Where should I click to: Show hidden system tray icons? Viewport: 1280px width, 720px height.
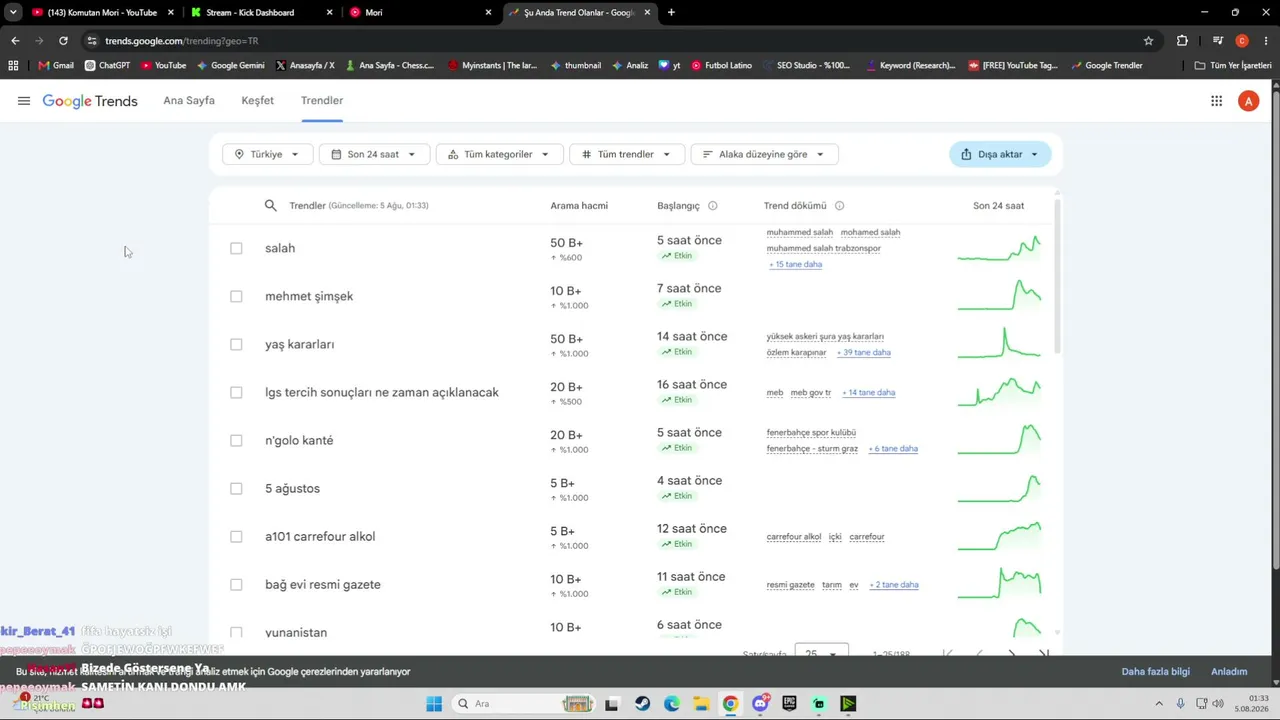(1159, 704)
